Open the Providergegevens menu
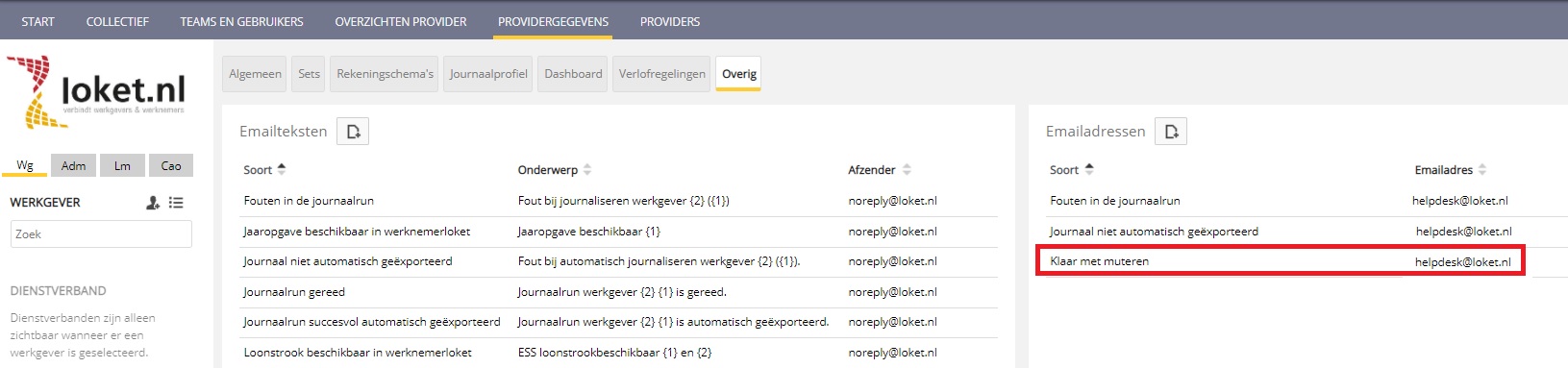This screenshot has width=1568, height=368. (553, 21)
